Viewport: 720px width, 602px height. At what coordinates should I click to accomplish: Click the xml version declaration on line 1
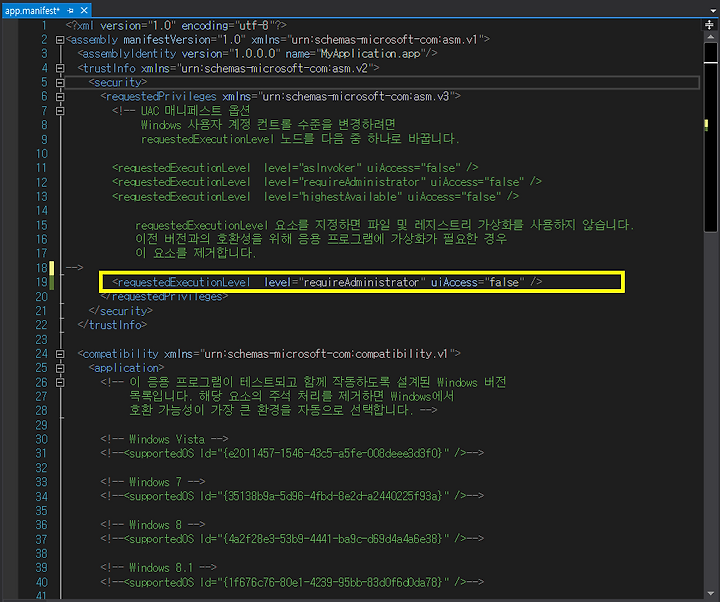(x=176, y=26)
